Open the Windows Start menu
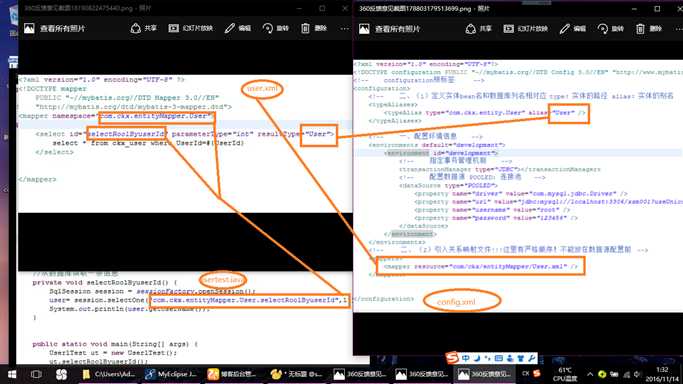The width and height of the screenshot is (683, 384). pyautogui.click(x=12, y=374)
